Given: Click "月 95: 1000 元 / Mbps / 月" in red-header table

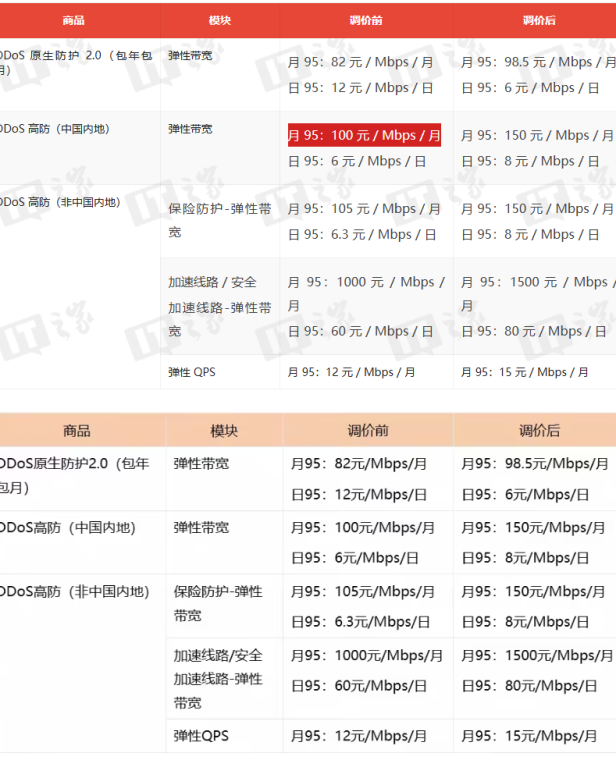Looking at the screenshot, I should tap(366, 294).
